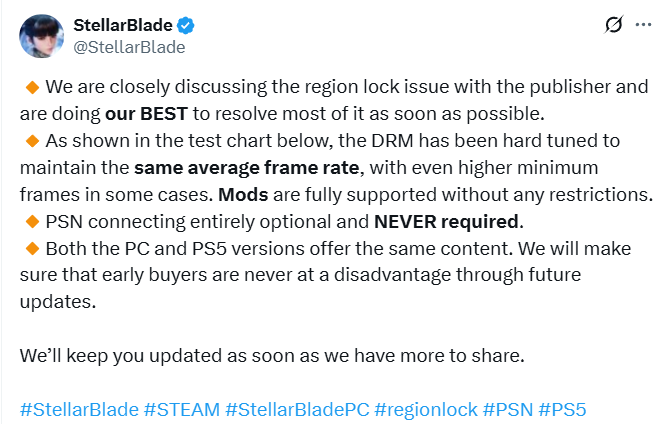Open the #STEAM hashtag

[182, 409]
